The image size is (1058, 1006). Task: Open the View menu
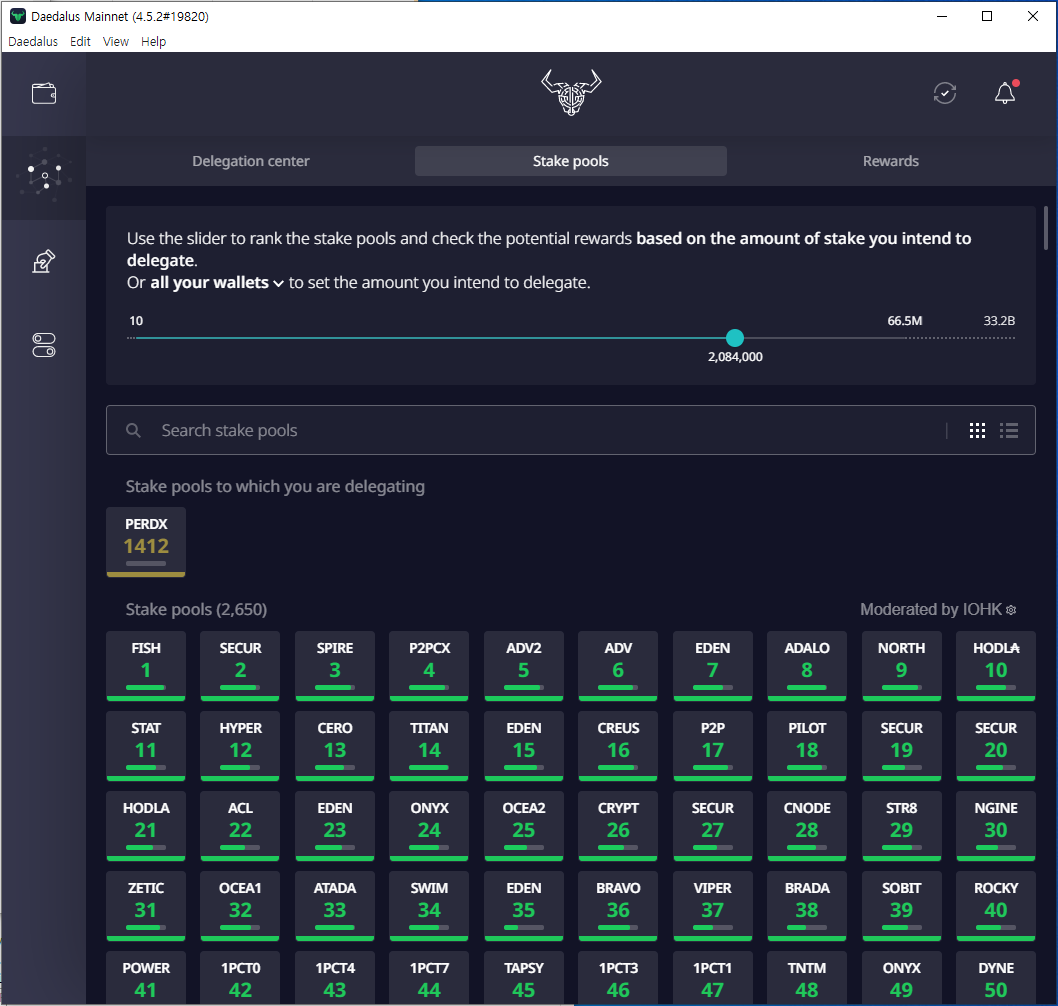tap(115, 42)
